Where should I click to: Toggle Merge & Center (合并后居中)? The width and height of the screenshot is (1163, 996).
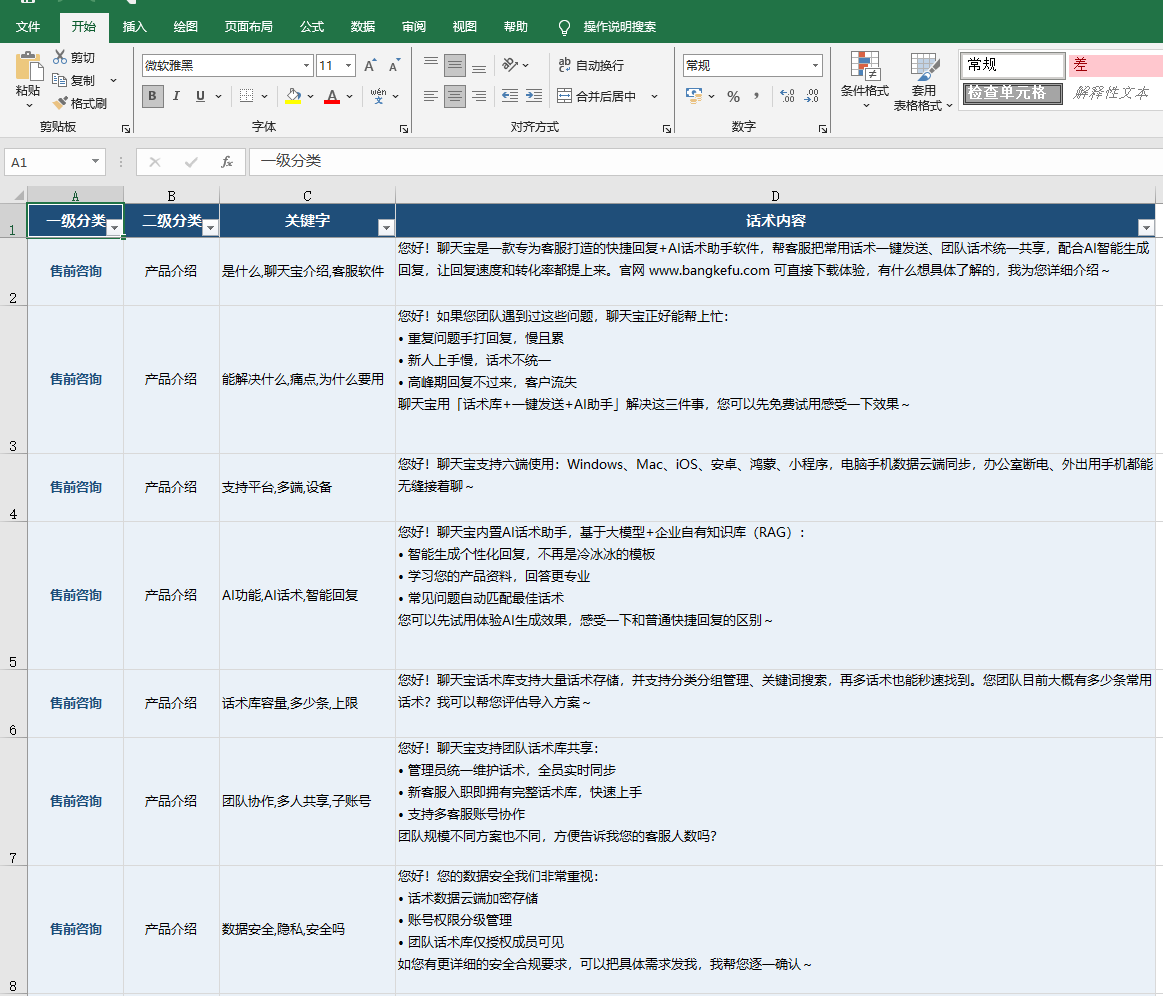pos(598,96)
